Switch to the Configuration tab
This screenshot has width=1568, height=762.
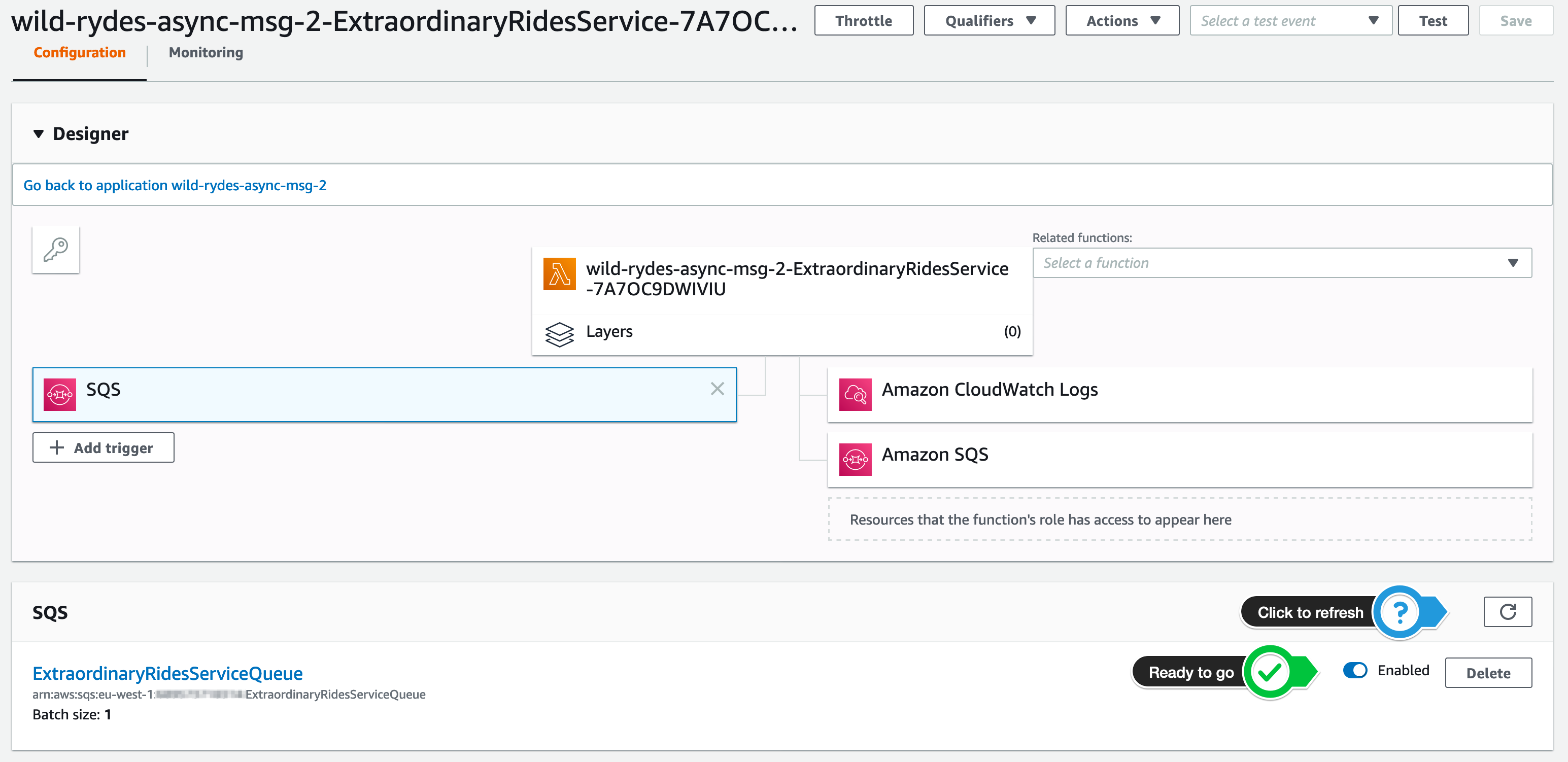click(x=80, y=53)
